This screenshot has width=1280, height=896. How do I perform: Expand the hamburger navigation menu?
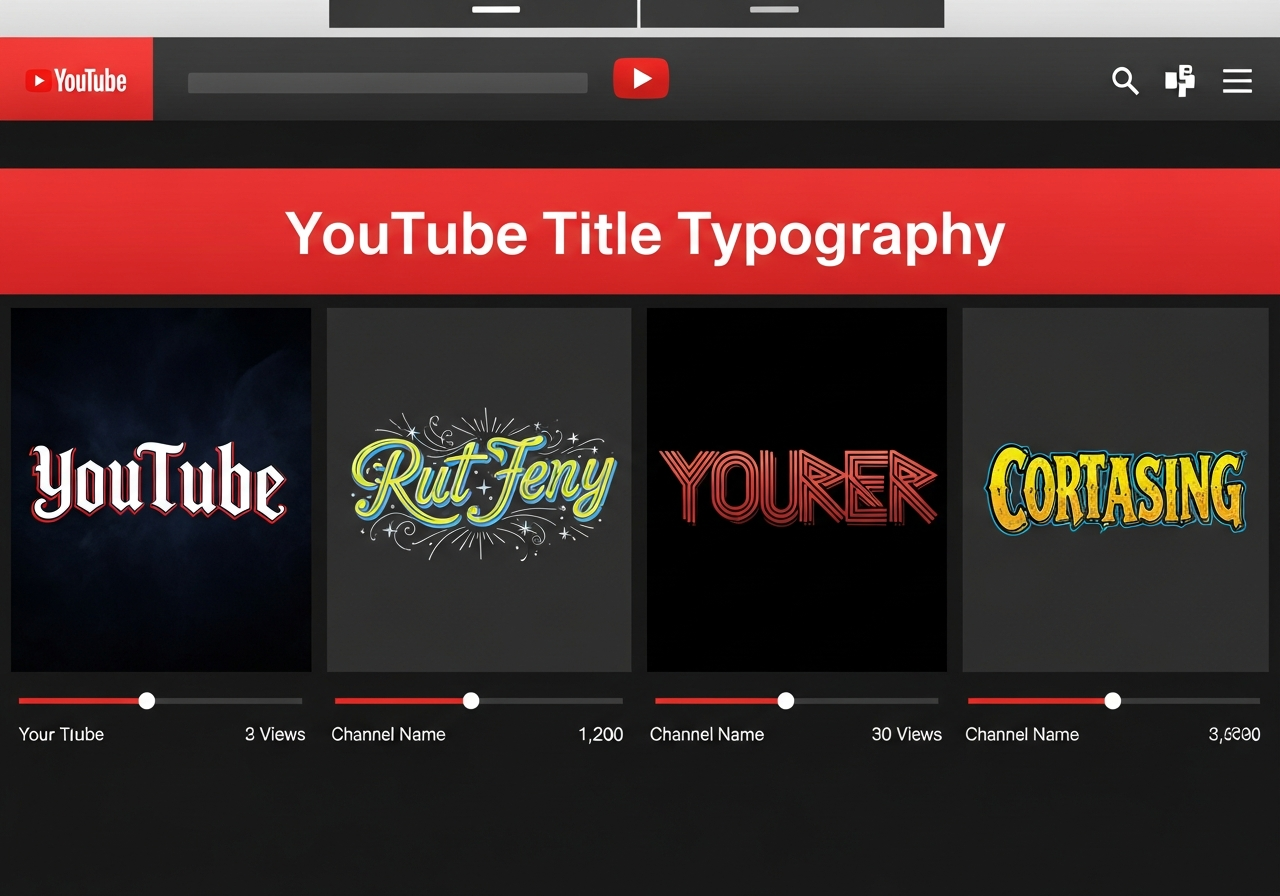(1237, 81)
